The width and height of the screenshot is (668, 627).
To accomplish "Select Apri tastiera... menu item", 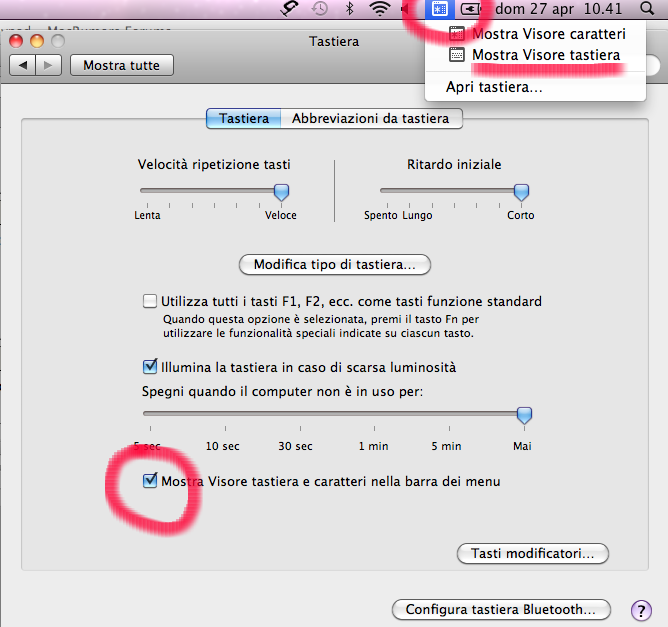I will (535, 87).
